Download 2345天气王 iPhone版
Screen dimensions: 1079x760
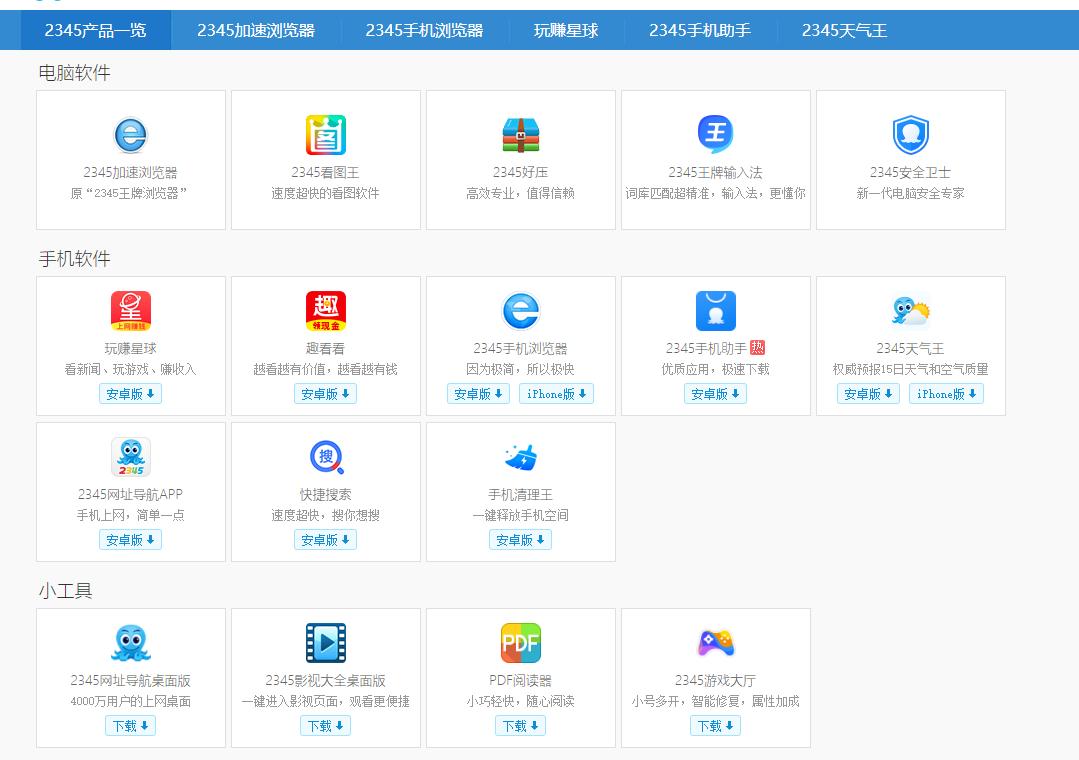(x=947, y=394)
